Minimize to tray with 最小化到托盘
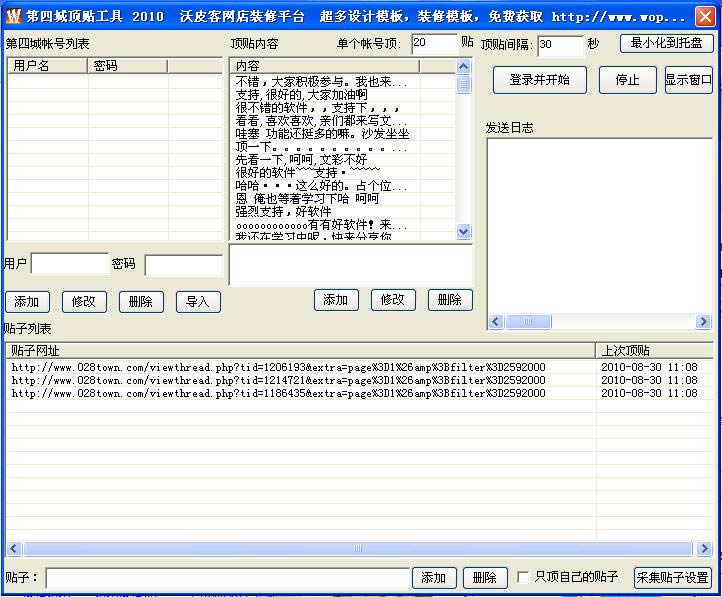This screenshot has height=597, width=722. point(666,43)
